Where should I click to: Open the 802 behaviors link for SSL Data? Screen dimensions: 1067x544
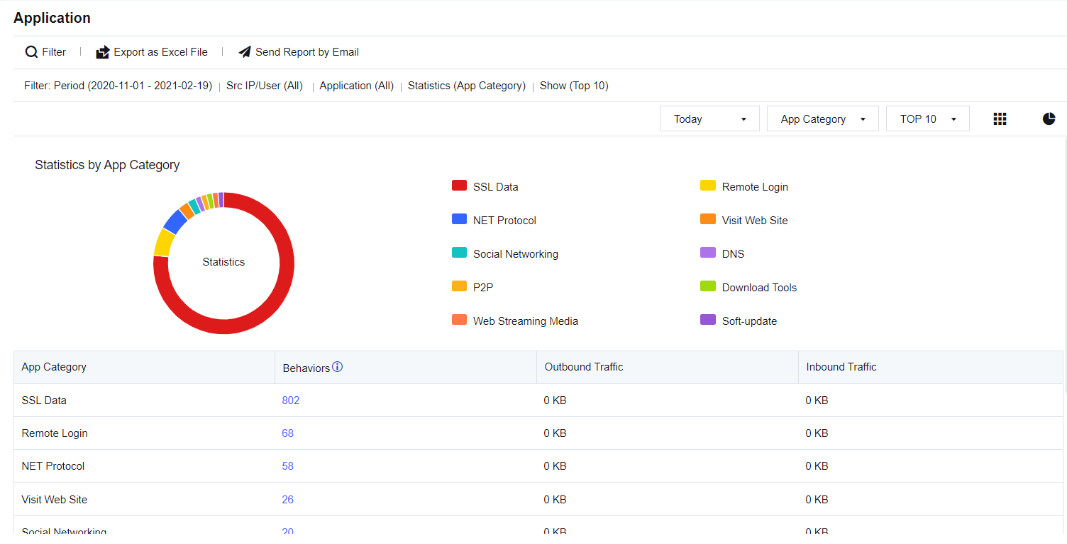[290, 400]
